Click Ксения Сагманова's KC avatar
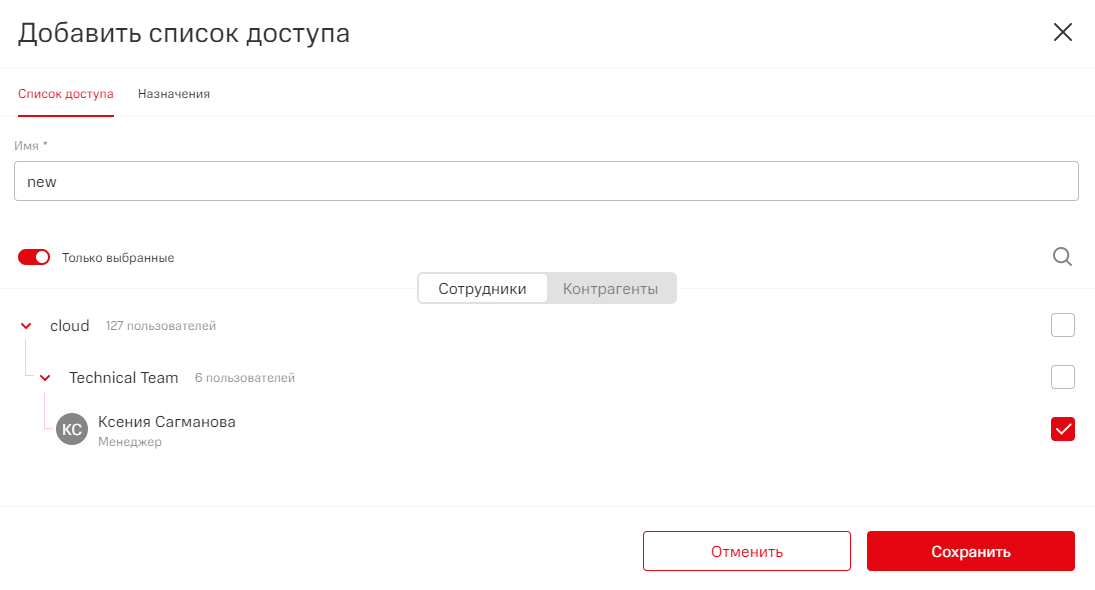Screen dimensions: 1095x590 coord(72,429)
